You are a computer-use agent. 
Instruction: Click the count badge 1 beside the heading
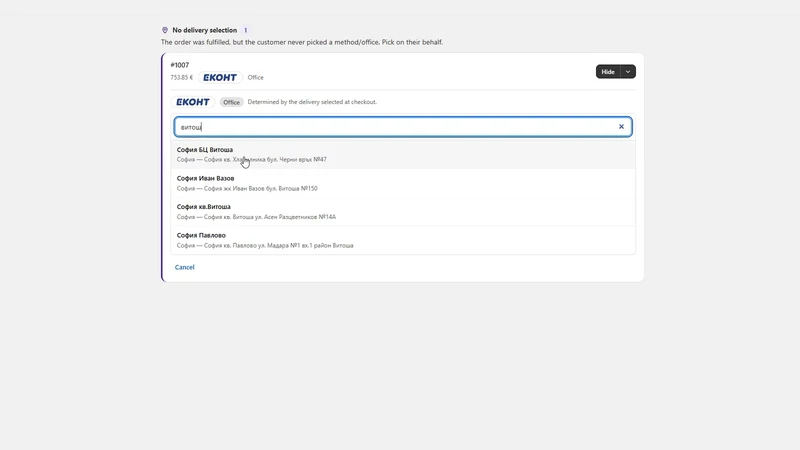coord(245,30)
